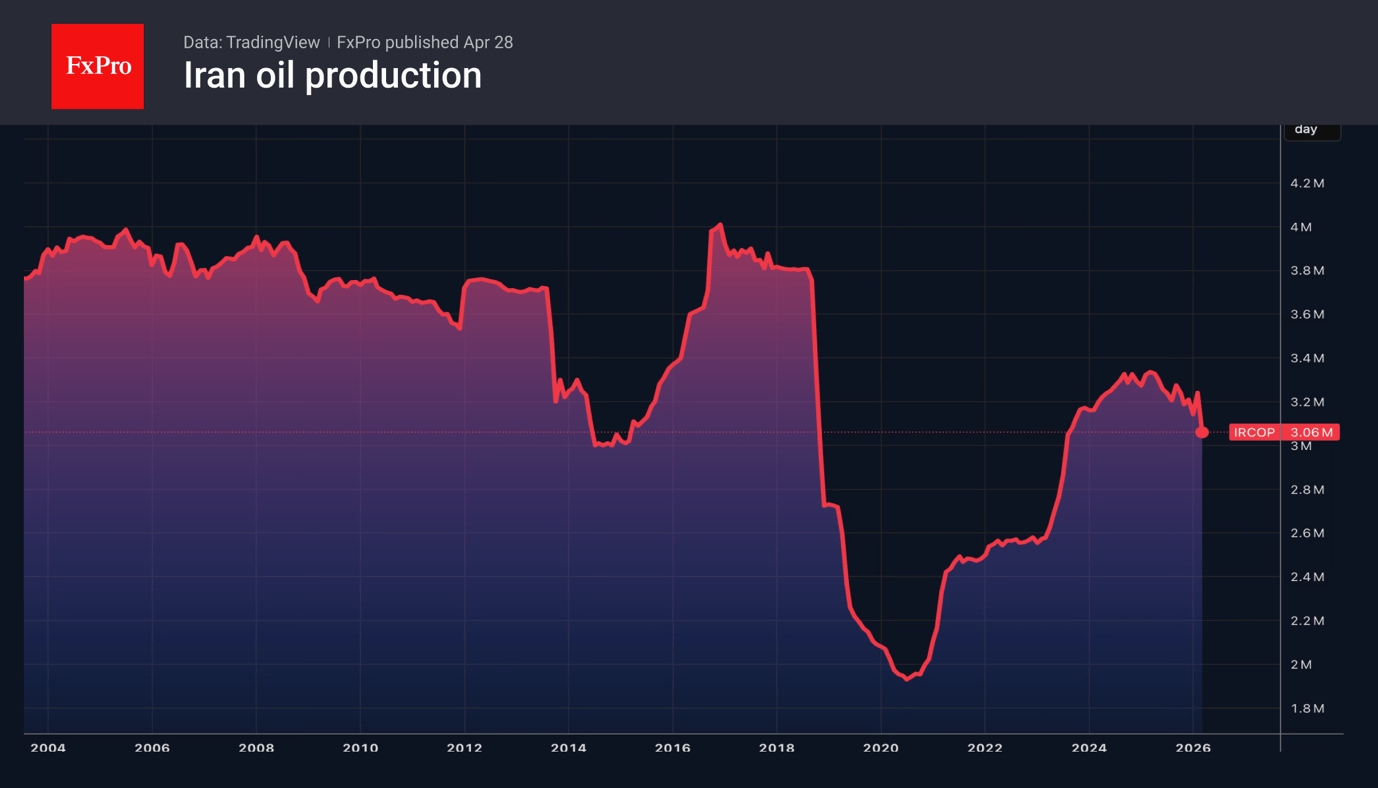
Task: Click the last data point marker on the line
Action: (1200, 433)
